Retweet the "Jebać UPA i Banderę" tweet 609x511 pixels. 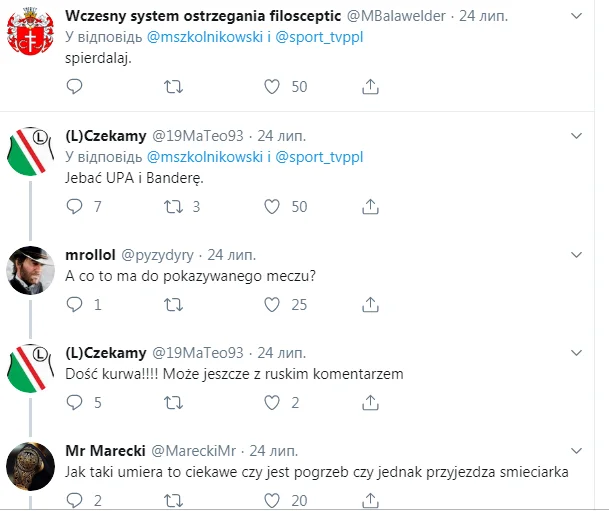pyautogui.click(x=172, y=206)
